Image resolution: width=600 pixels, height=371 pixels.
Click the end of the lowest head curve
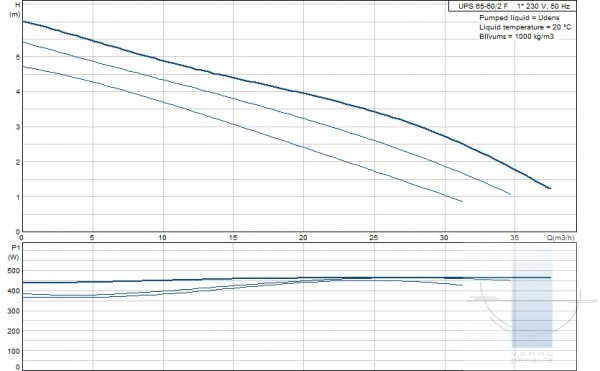pos(462,201)
